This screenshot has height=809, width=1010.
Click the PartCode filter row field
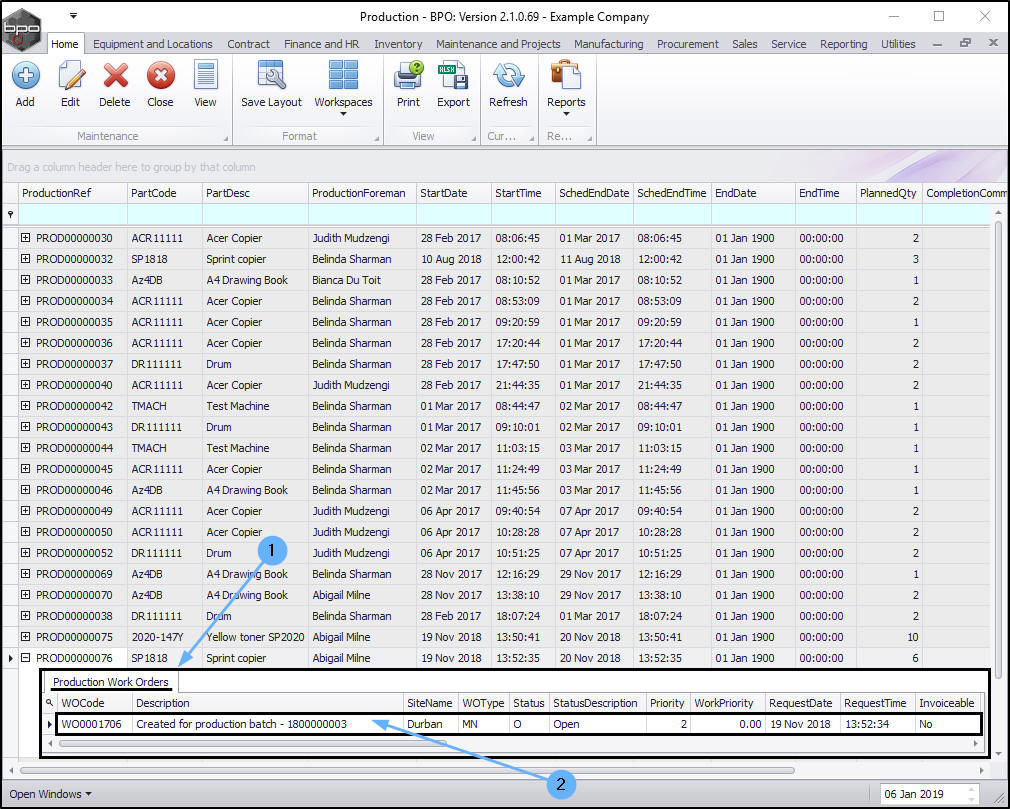164,214
